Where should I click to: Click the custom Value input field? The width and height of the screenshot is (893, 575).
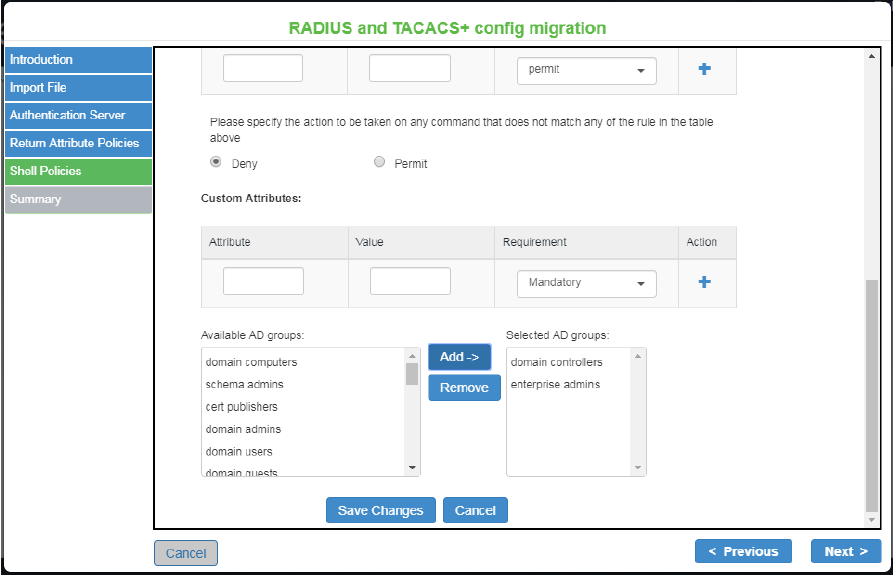(x=410, y=281)
